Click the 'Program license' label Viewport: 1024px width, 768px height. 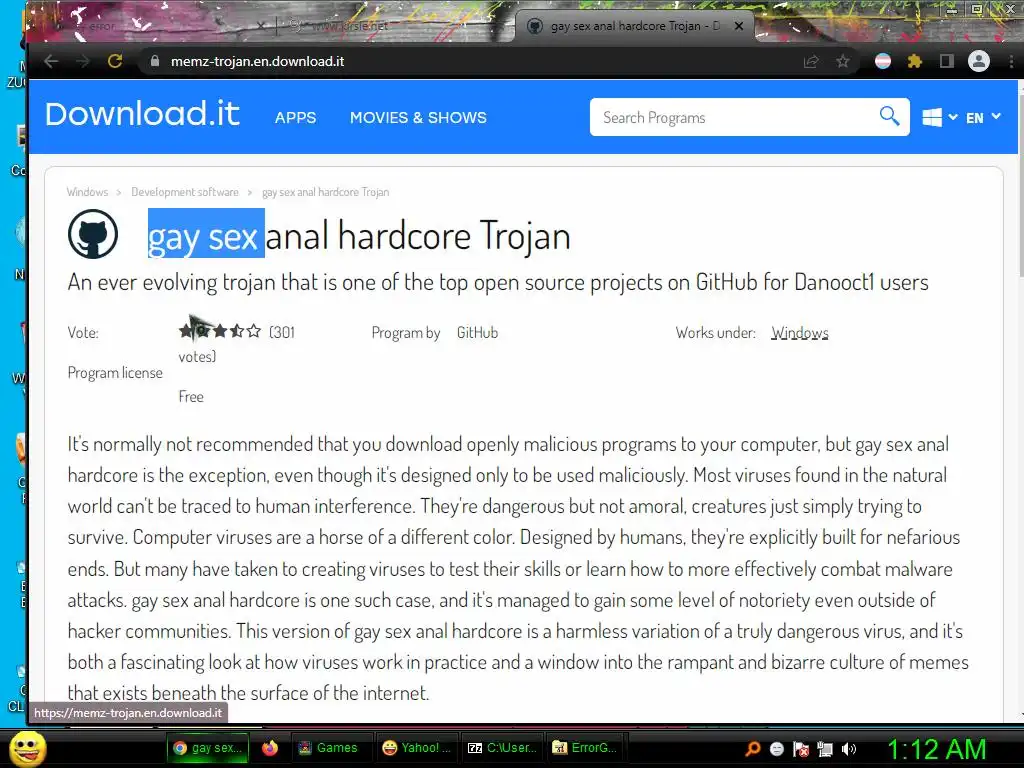[x=115, y=373]
